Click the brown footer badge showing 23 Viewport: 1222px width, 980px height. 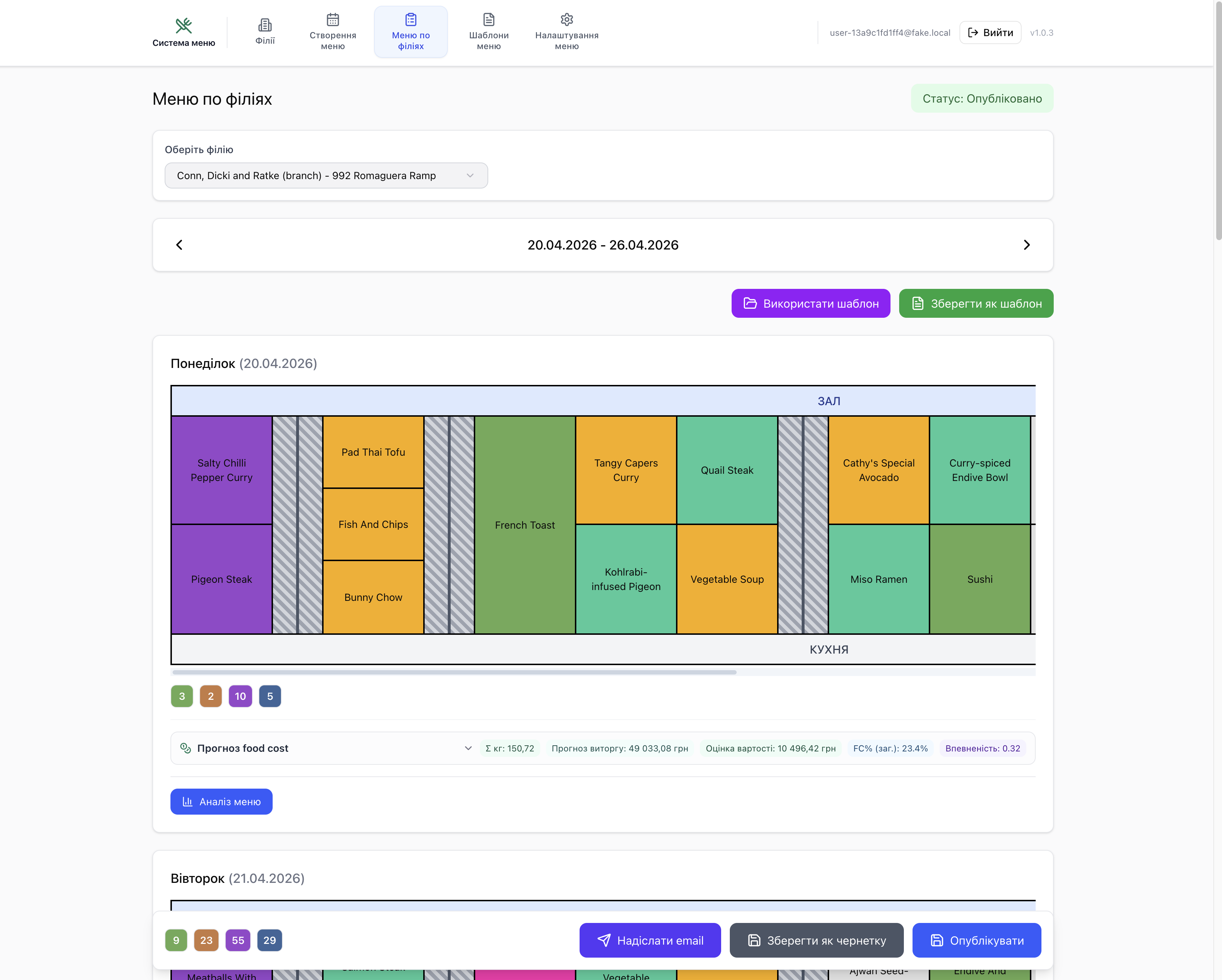point(206,940)
